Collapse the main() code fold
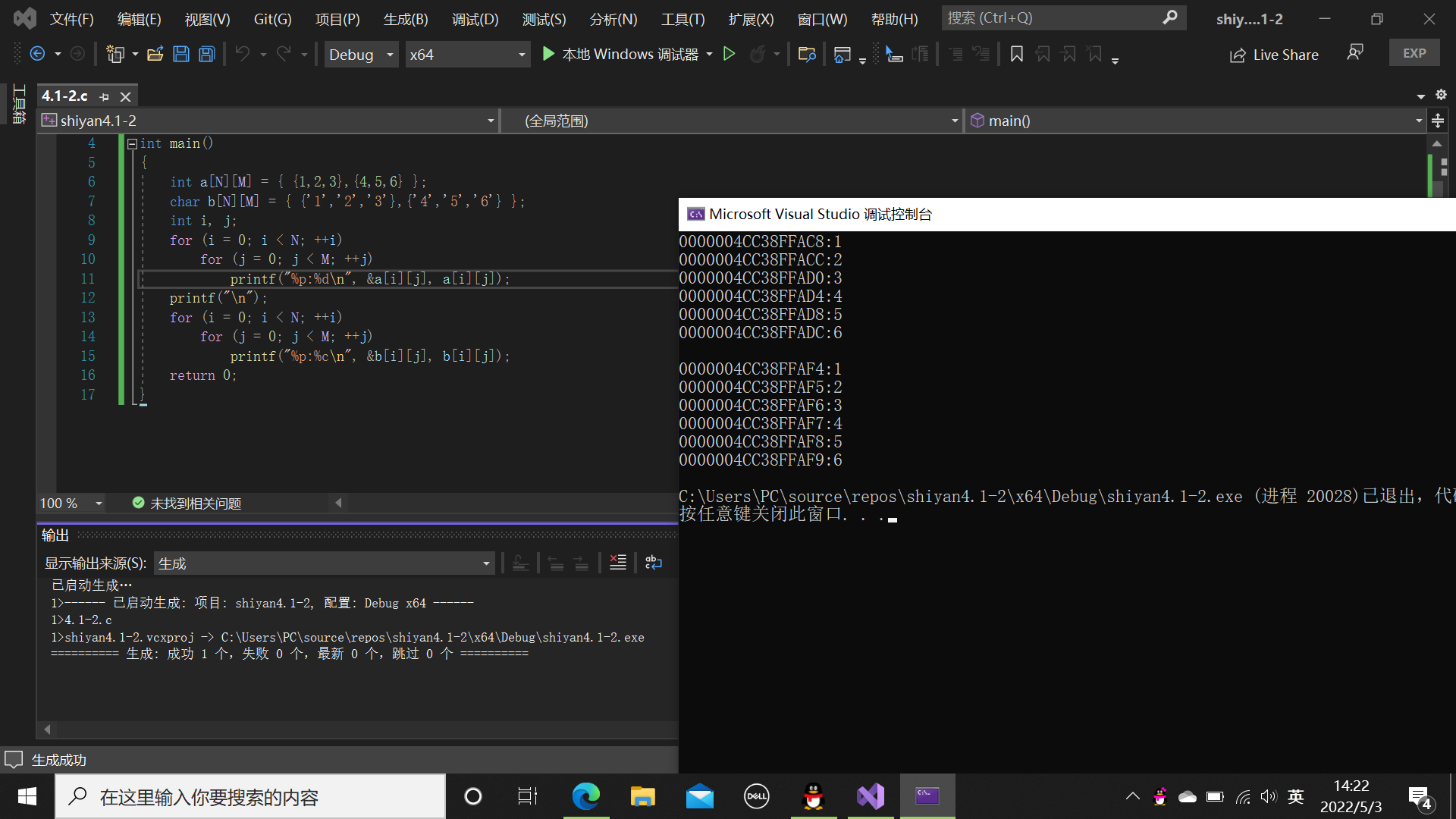This screenshot has height=819, width=1456. coord(132,143)
